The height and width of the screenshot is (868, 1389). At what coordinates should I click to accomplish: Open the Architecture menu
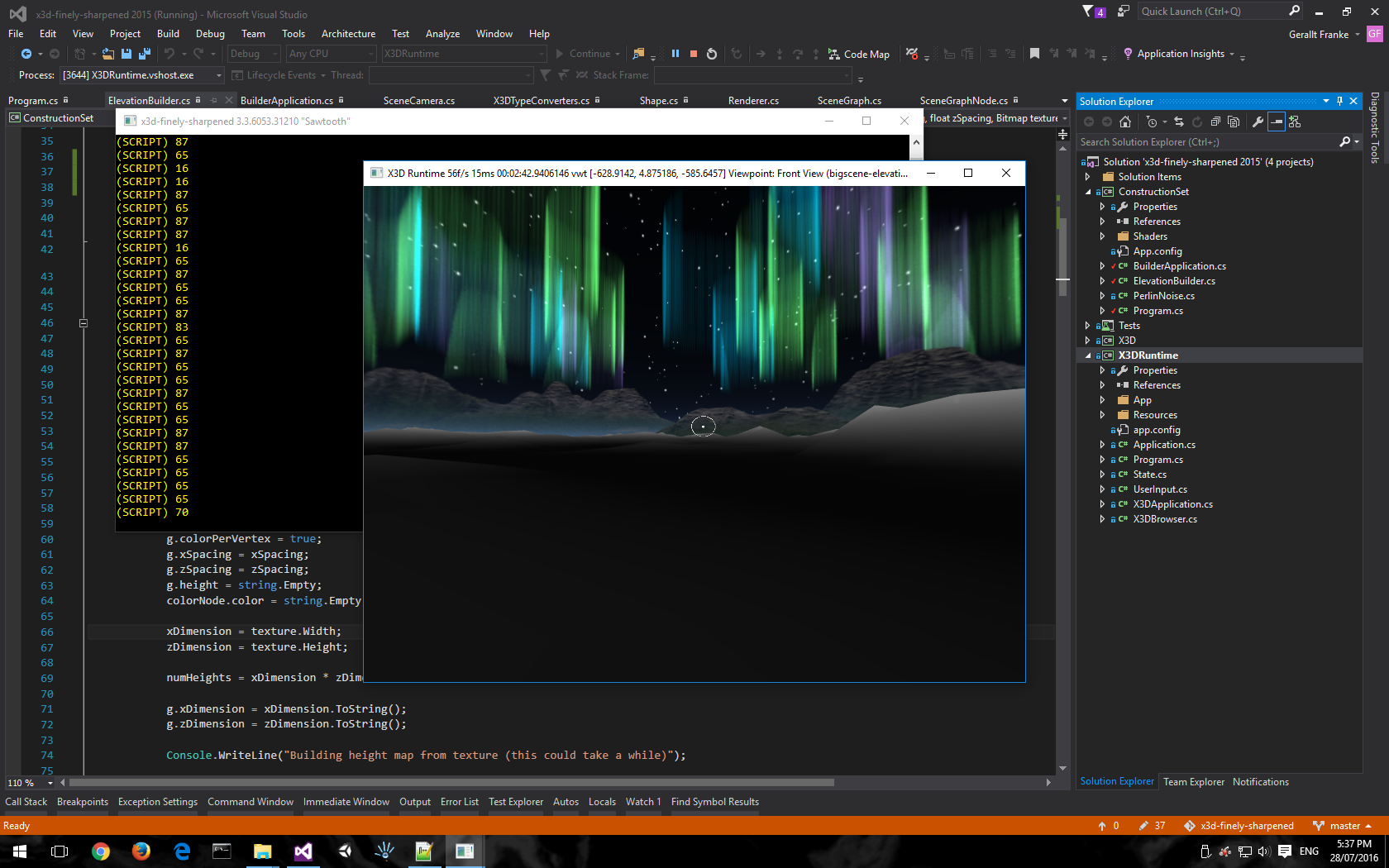tap(348, 34)
